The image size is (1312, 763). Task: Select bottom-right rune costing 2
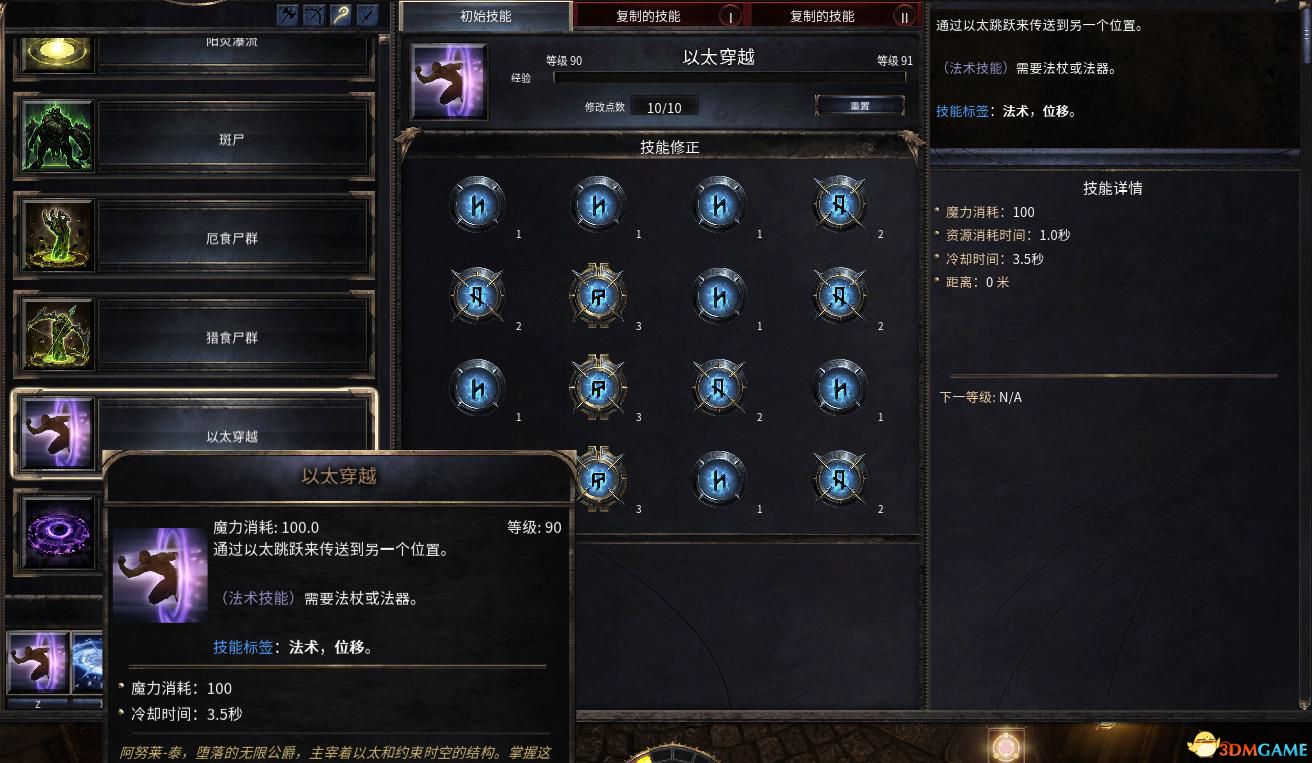[840, 479]
